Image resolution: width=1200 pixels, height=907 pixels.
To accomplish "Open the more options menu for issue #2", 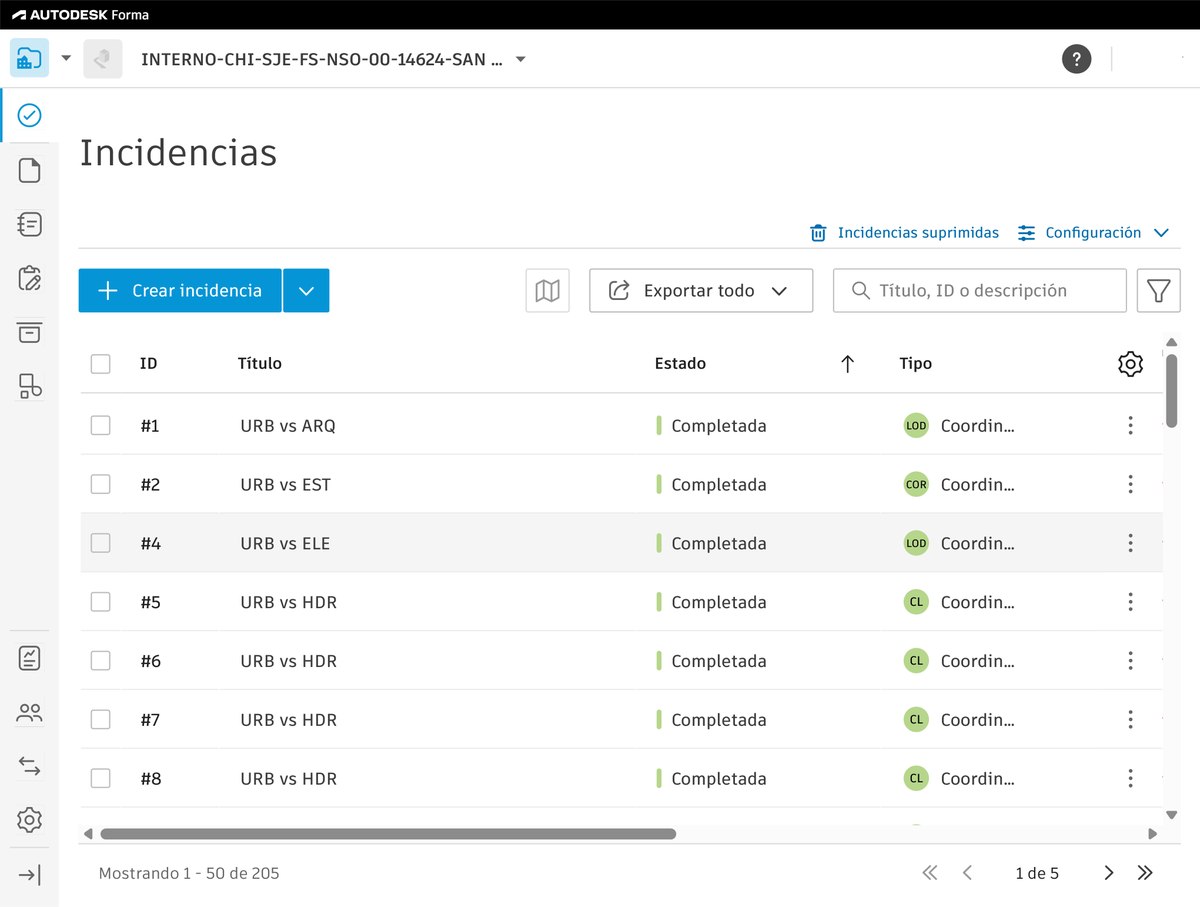I will pyautogui.click(x=1130, y=484).
